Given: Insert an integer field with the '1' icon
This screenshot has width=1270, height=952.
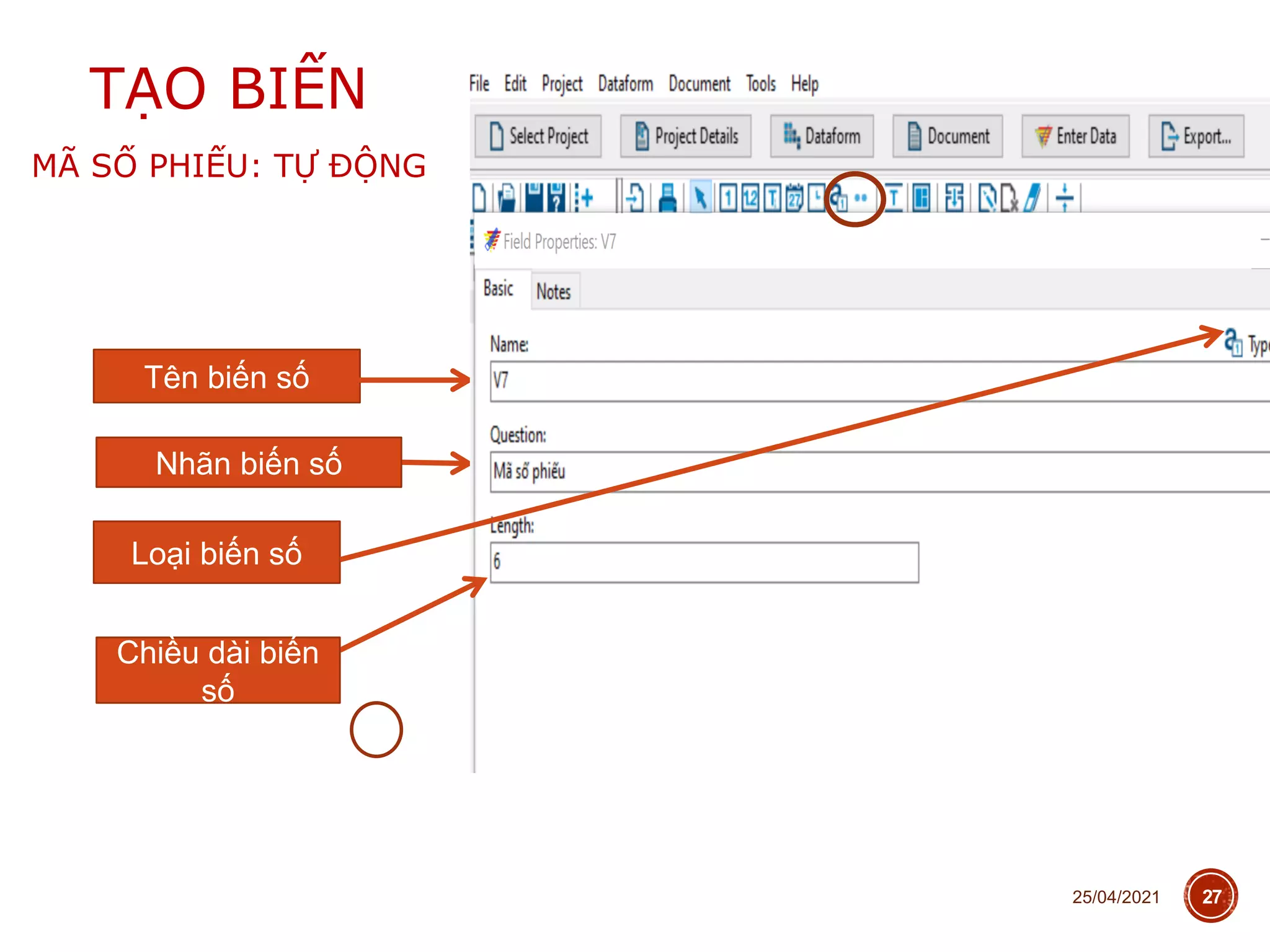Looking at the screenshot, I should pos(728,198).
